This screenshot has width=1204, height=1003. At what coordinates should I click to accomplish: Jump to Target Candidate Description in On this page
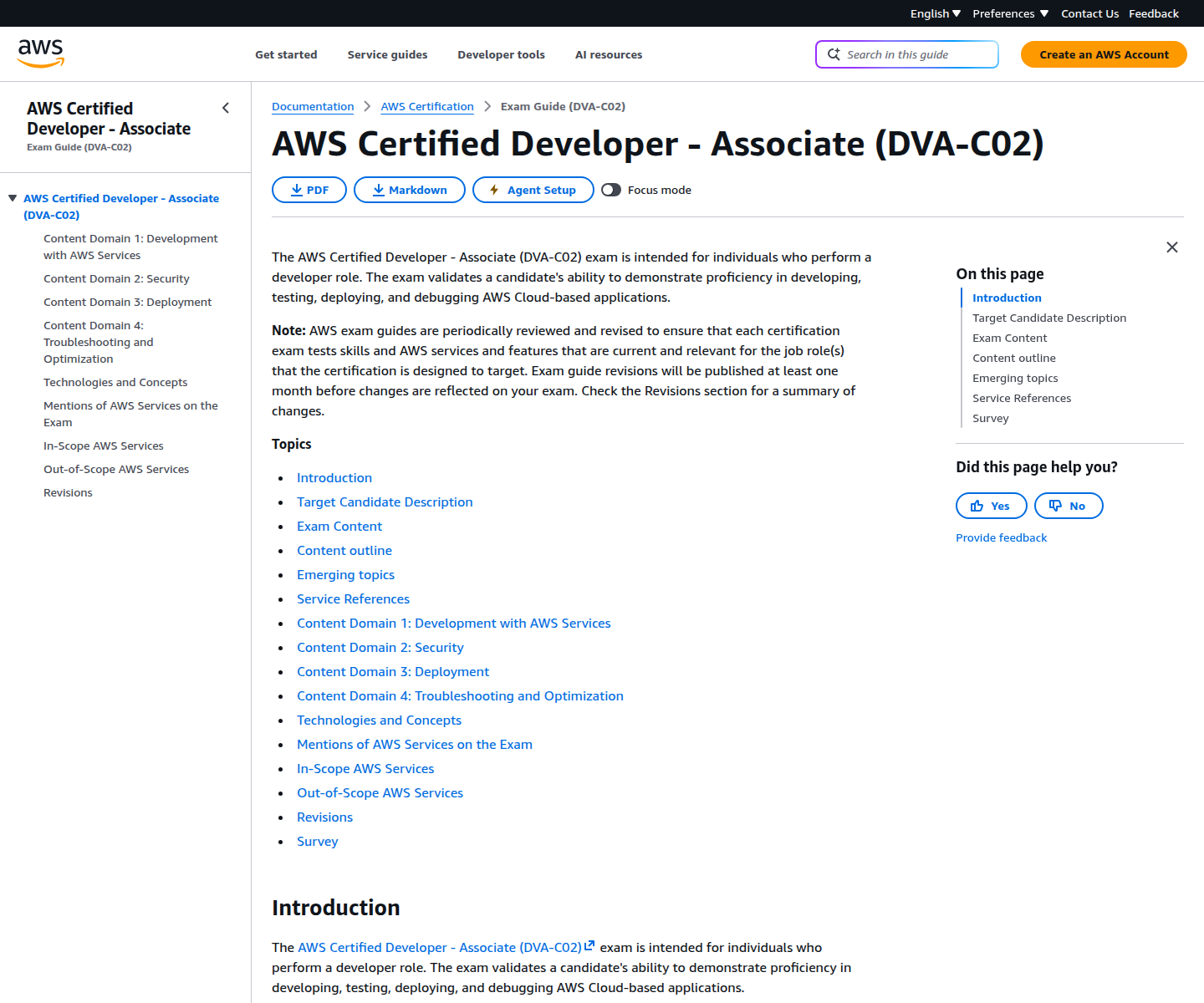pos(1049,318)
